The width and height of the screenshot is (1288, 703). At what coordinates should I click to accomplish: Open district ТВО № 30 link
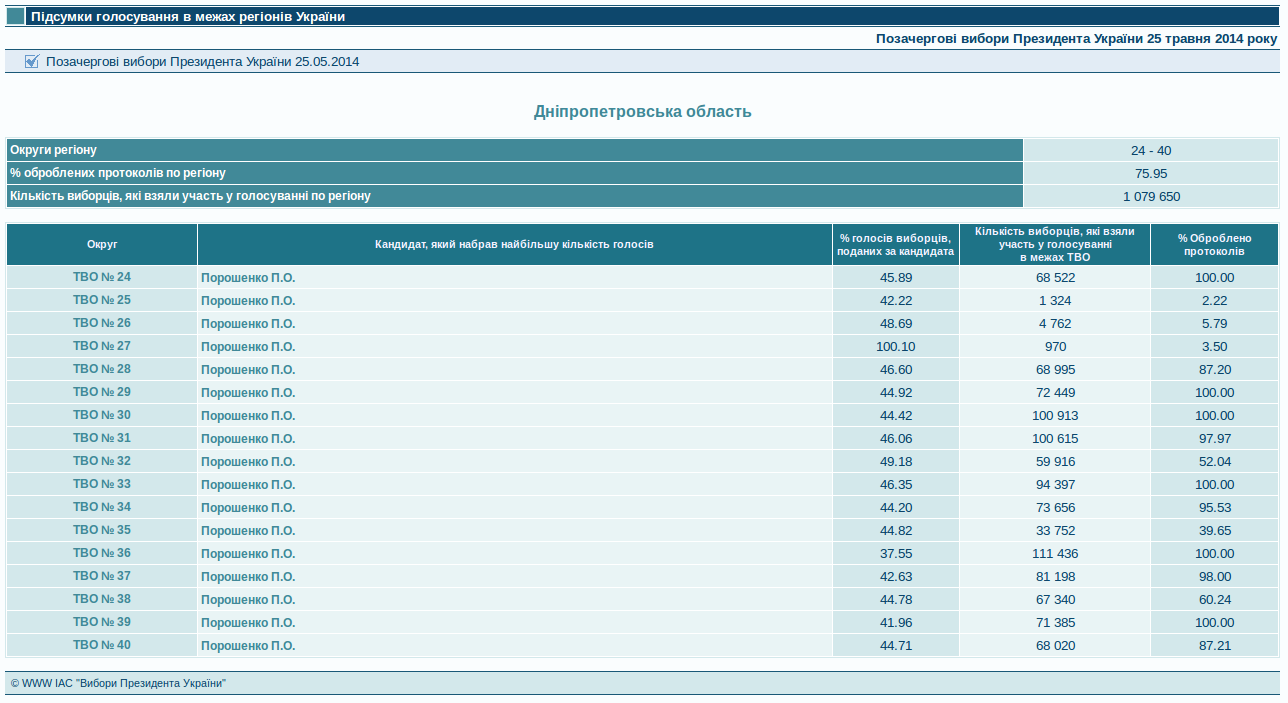pyautogui.click(x=102, y=415)
